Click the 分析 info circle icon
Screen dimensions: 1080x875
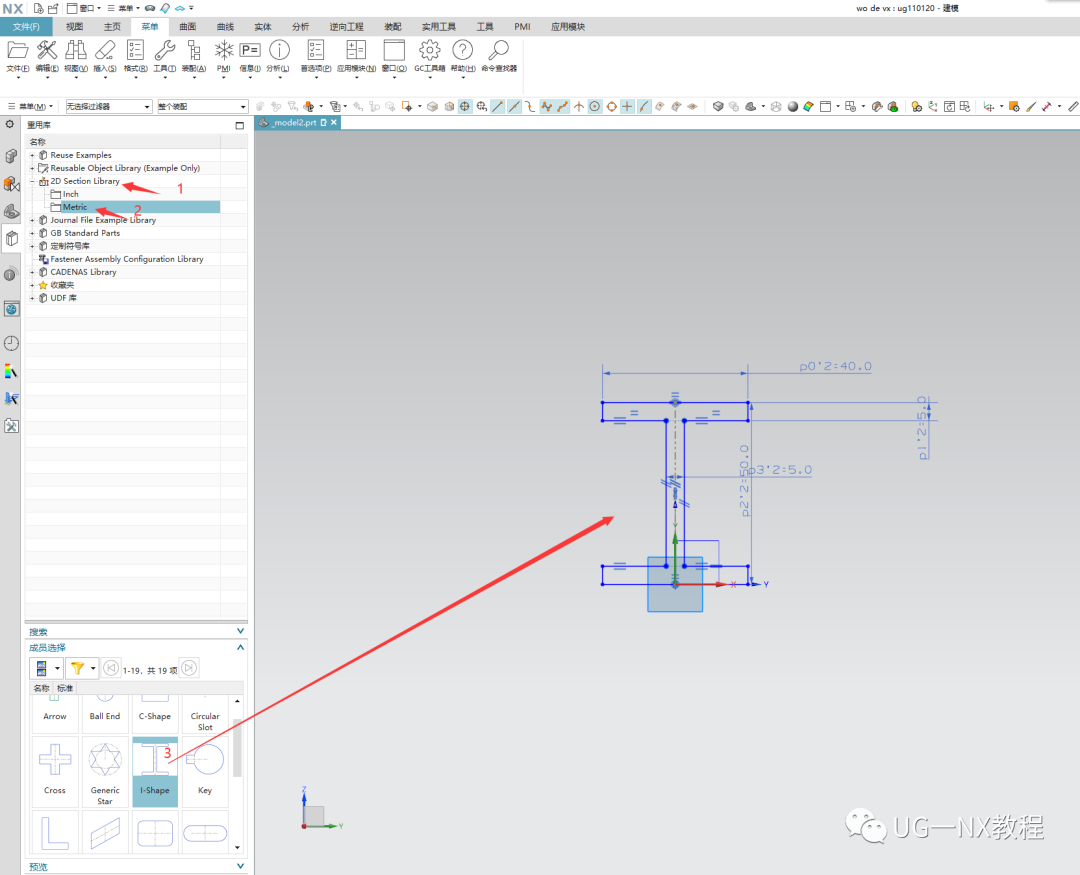click(x=280, y=50)
